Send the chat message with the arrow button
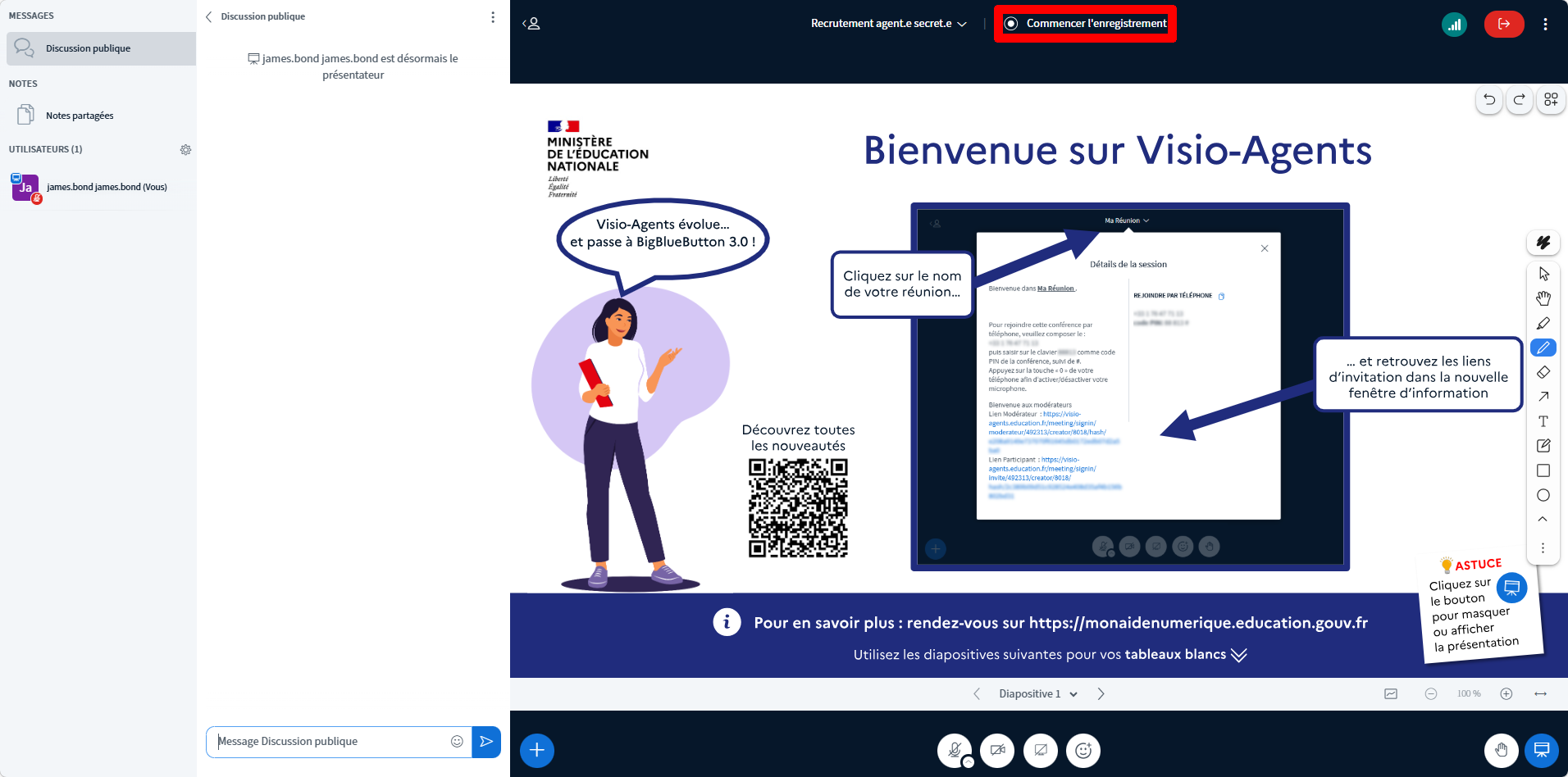 486,742
